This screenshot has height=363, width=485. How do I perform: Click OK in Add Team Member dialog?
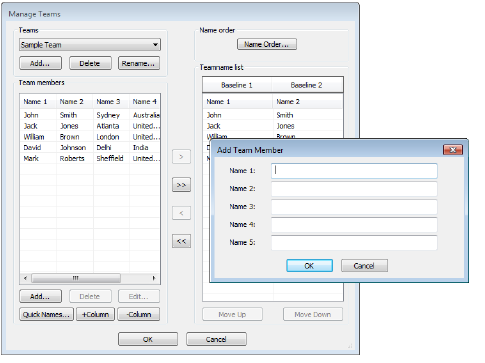click(x=309, y=266)
